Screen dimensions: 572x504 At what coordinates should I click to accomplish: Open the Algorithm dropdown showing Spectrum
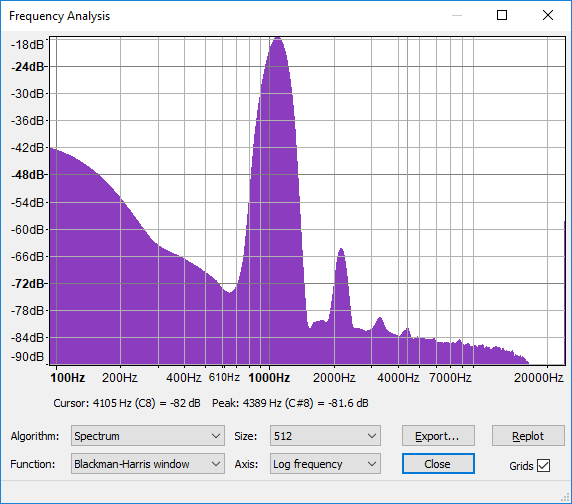pyautogui.click(x=148, y=435)
